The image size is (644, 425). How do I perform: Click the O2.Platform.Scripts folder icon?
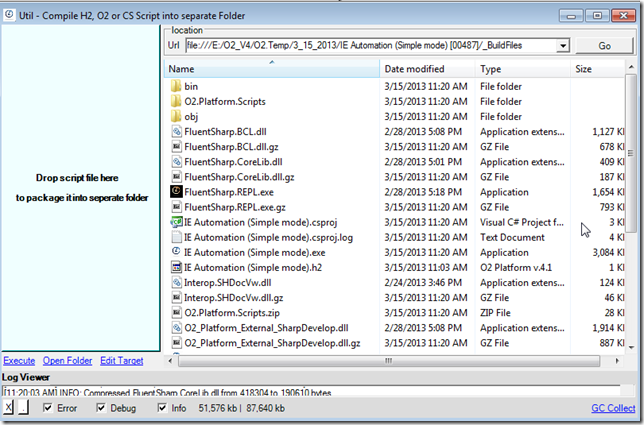[x=176, y=101]
